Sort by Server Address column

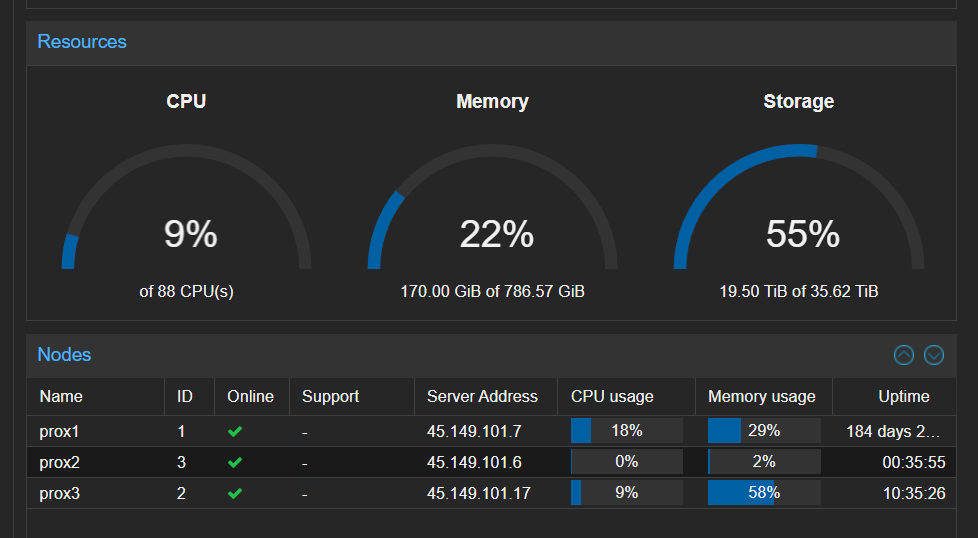(486, 396)
